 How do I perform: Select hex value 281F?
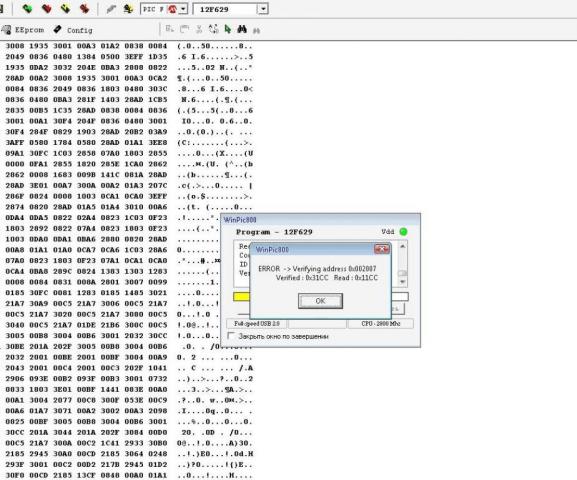click(x=86, y=99)
